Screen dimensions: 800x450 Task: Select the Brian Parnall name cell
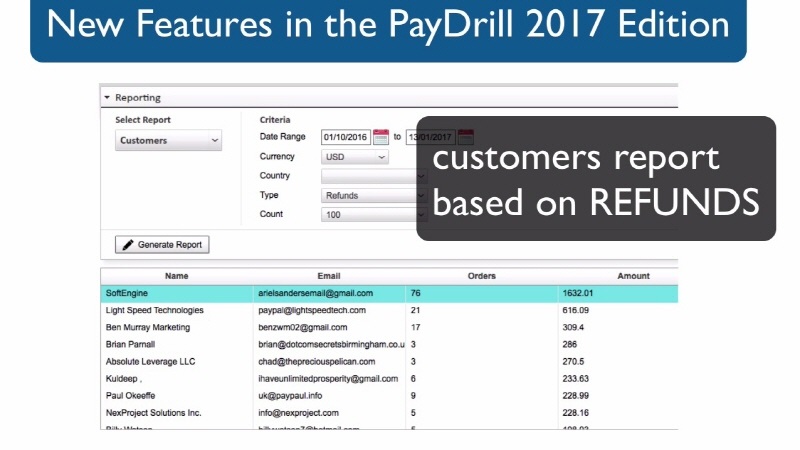pos(130,344)
